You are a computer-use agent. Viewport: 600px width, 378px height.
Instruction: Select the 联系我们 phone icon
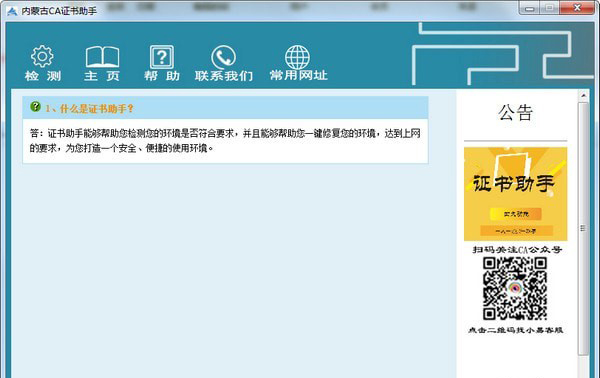coord(223,57)
